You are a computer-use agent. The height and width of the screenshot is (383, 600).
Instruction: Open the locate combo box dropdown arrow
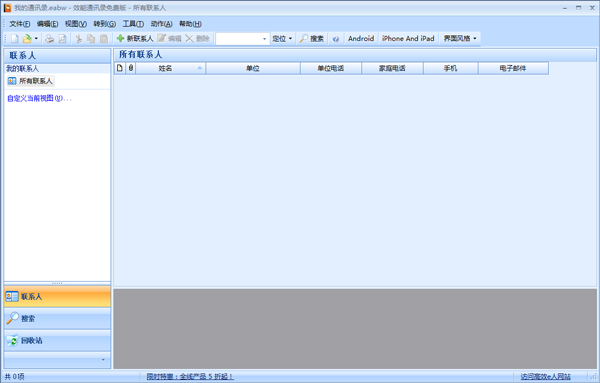(x=264, y=39)
